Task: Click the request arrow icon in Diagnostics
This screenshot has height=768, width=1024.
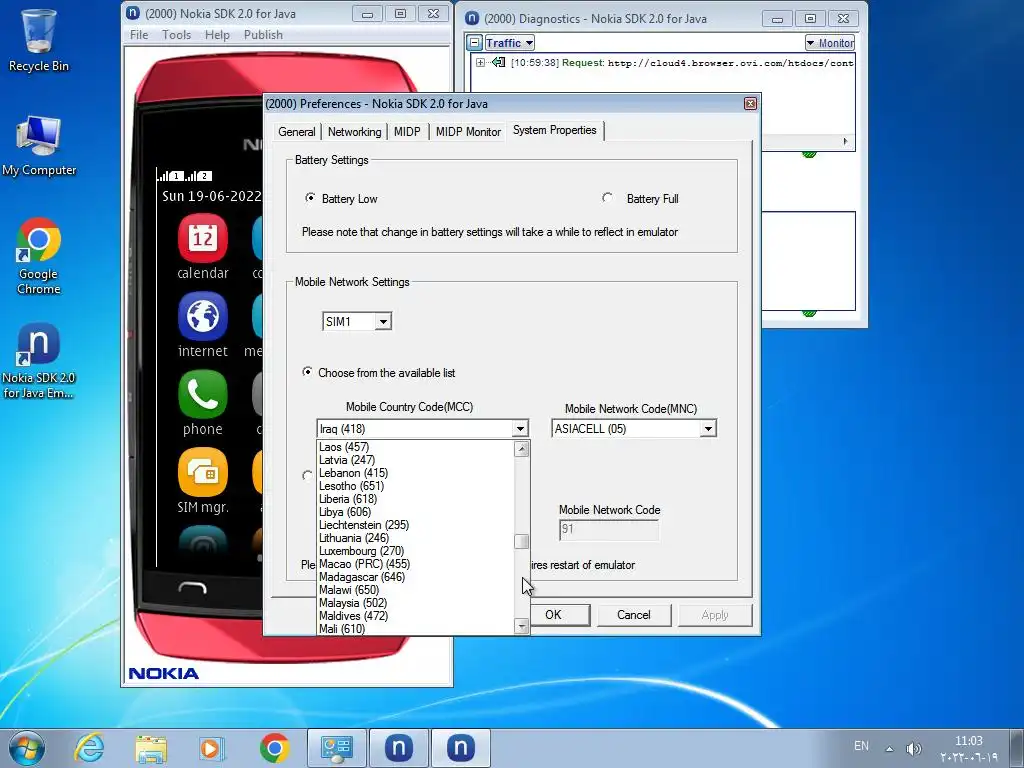Action: pos(499,63)
